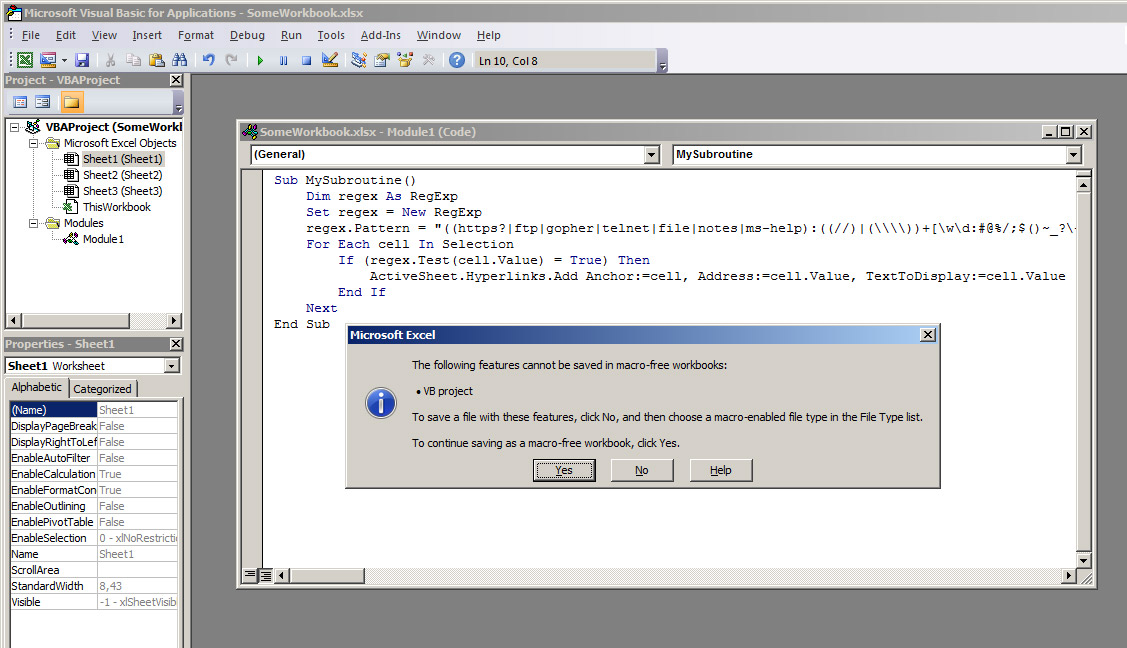Click the ScrollArea property value field
Image resolution: width=1127 pixels, height=648 pixels.
pos(137,570)
